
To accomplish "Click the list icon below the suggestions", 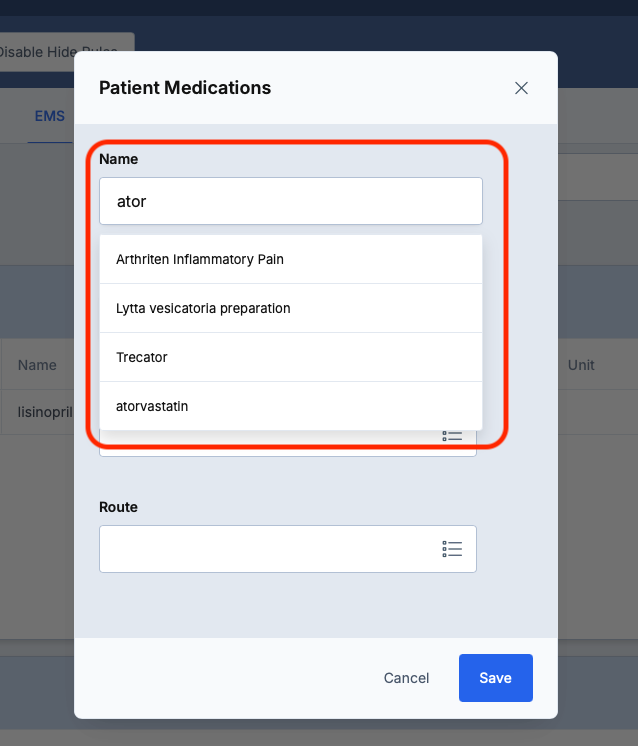I will click(x=452, y=436).
